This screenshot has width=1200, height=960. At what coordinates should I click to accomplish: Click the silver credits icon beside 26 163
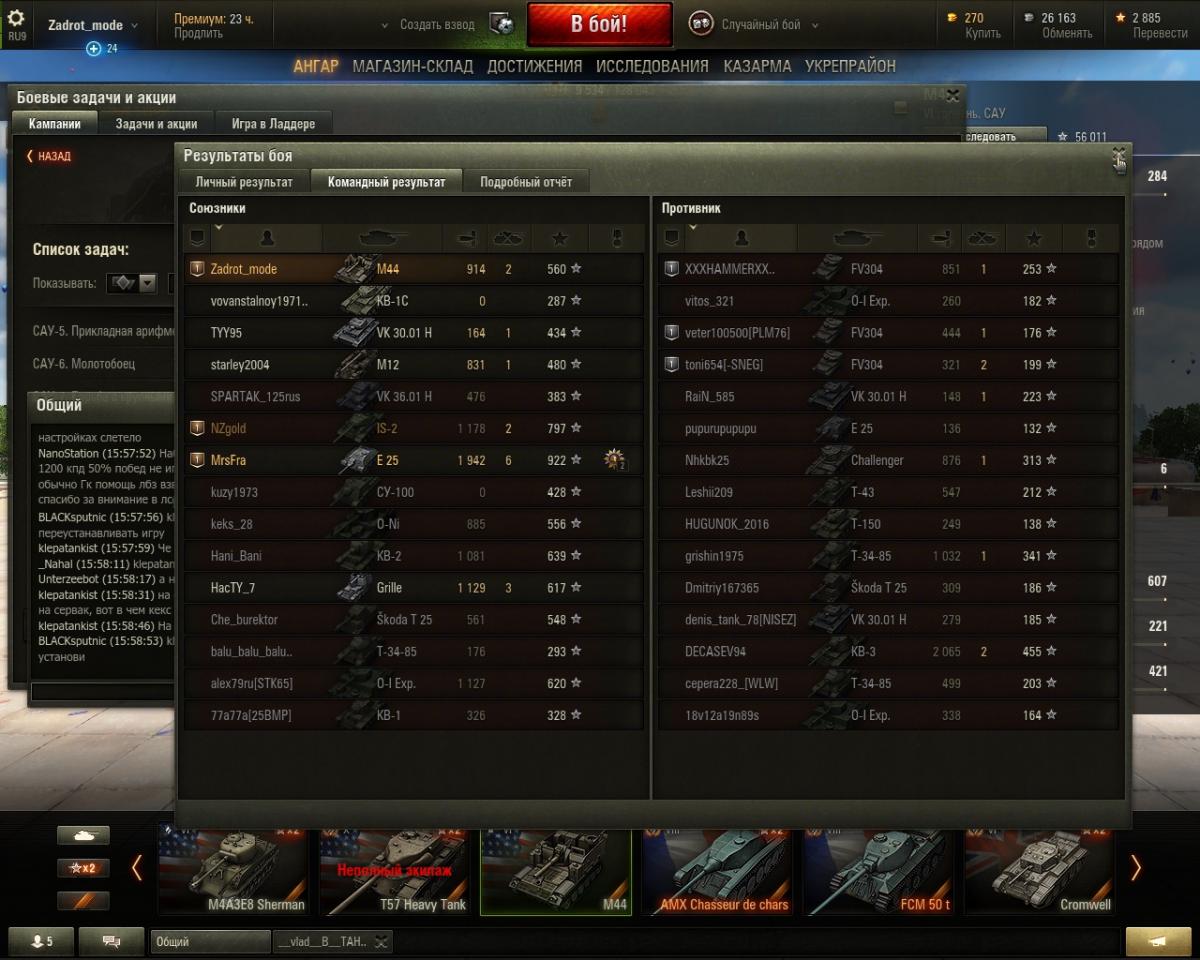(1029, 17)
